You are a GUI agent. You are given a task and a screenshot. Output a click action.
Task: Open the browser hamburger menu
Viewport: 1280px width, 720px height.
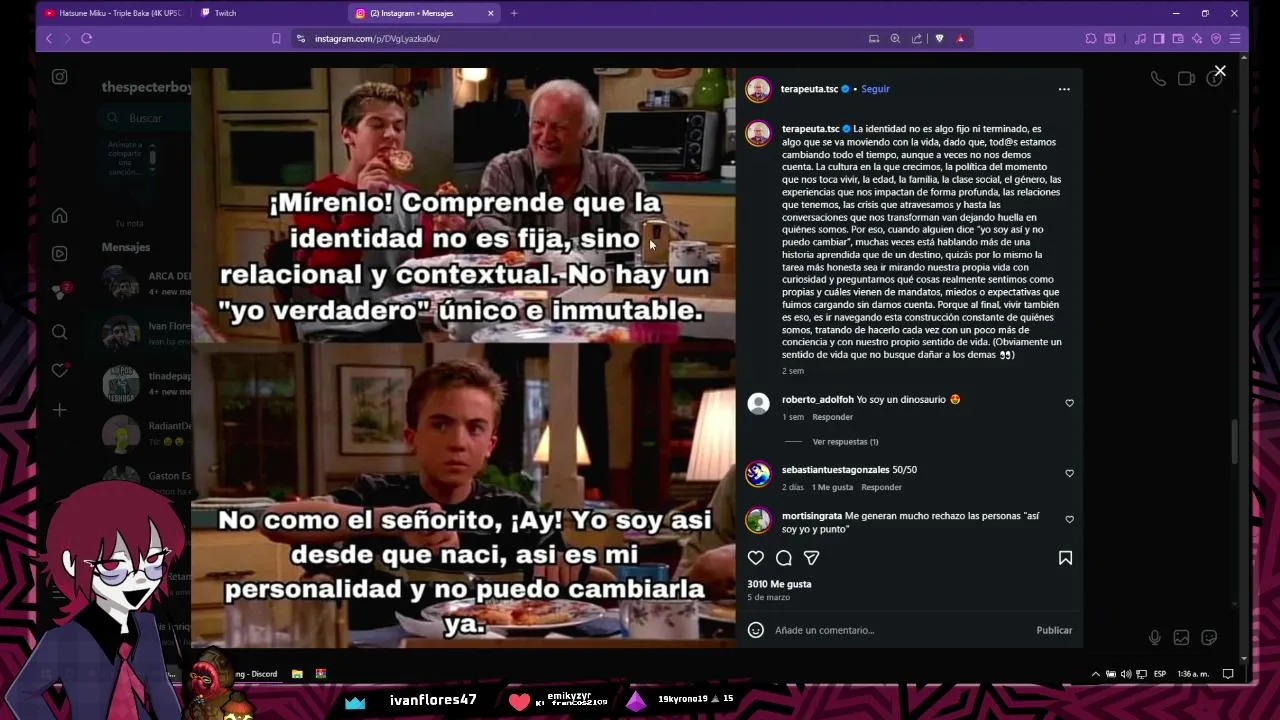coord(1235,38)
